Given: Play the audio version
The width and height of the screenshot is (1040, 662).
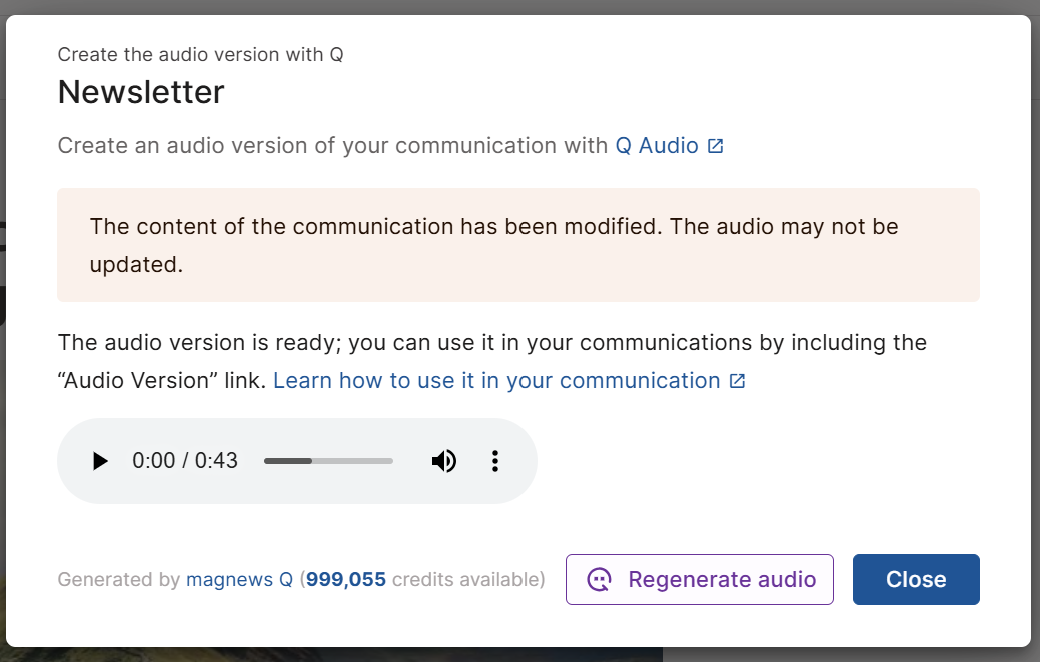Looking at the screenshot, I should click(x=99, y=461).
